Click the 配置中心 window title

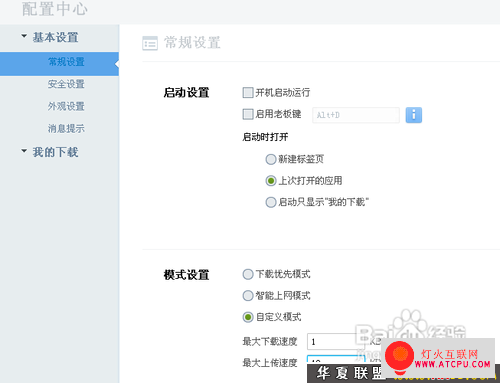coord(55,9)
